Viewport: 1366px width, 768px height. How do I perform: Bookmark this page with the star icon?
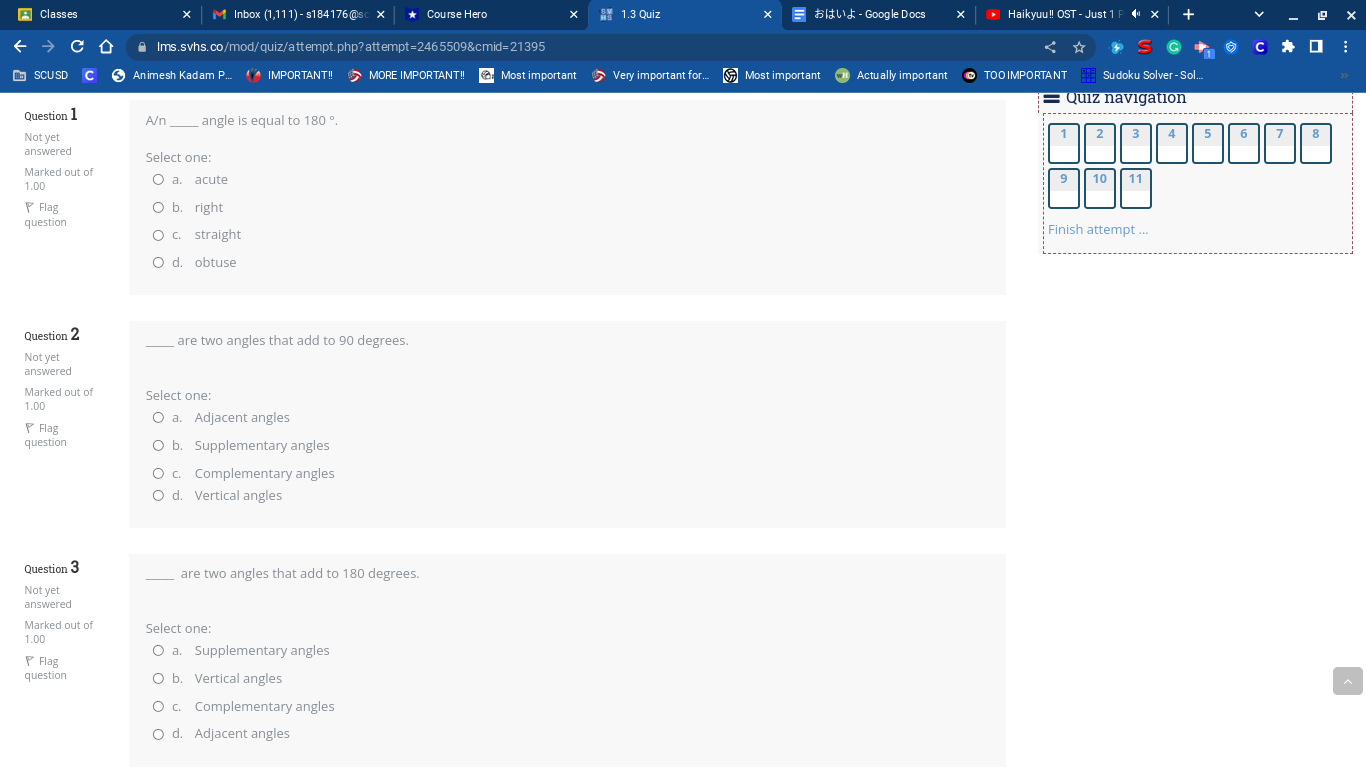(1079, 47)
